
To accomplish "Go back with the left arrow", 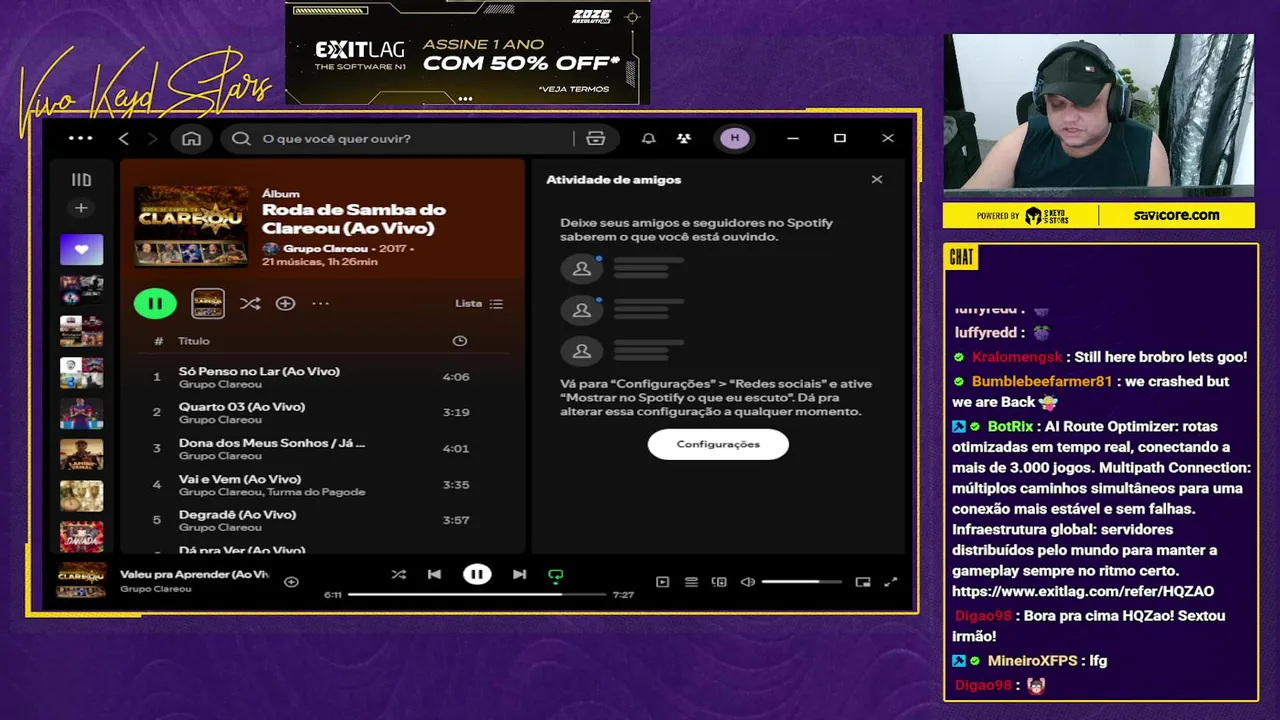I will coord(124,139).
